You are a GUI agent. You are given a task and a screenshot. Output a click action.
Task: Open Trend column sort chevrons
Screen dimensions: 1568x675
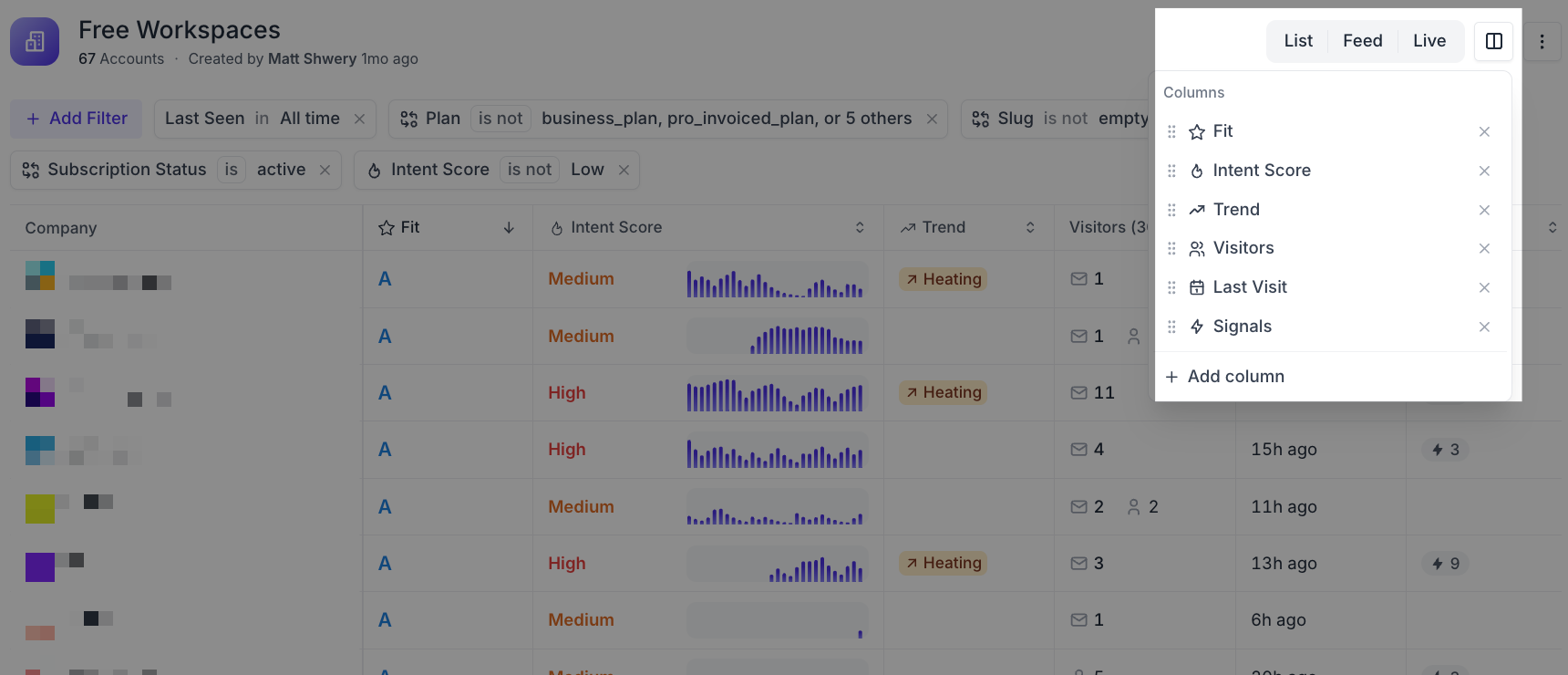[x=1030, y=228]
